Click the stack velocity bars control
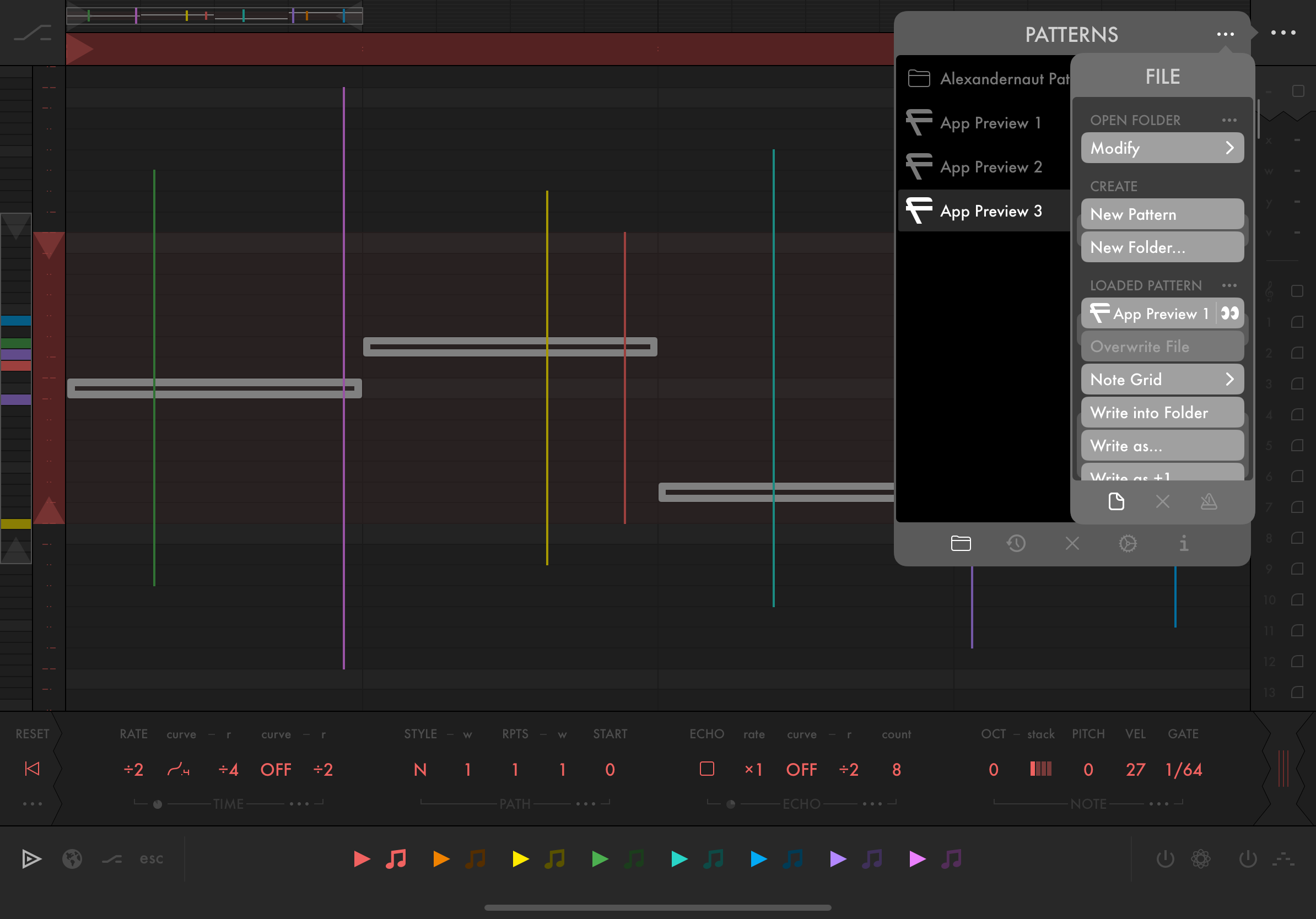 click(x=1040, y=769)
